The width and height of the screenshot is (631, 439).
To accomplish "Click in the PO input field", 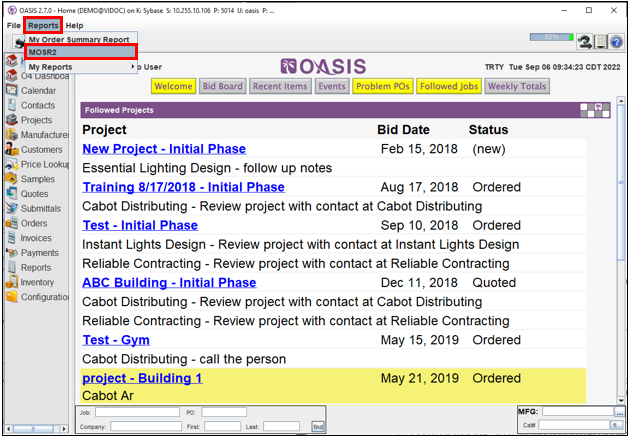I will tap(224, 412).
